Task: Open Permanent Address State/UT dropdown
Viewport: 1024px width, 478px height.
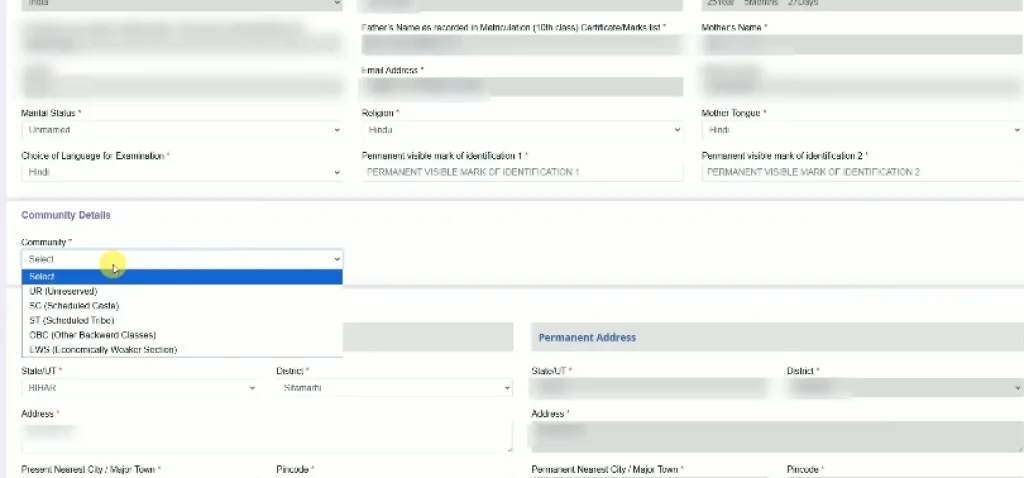Action: tap(649, 388)
